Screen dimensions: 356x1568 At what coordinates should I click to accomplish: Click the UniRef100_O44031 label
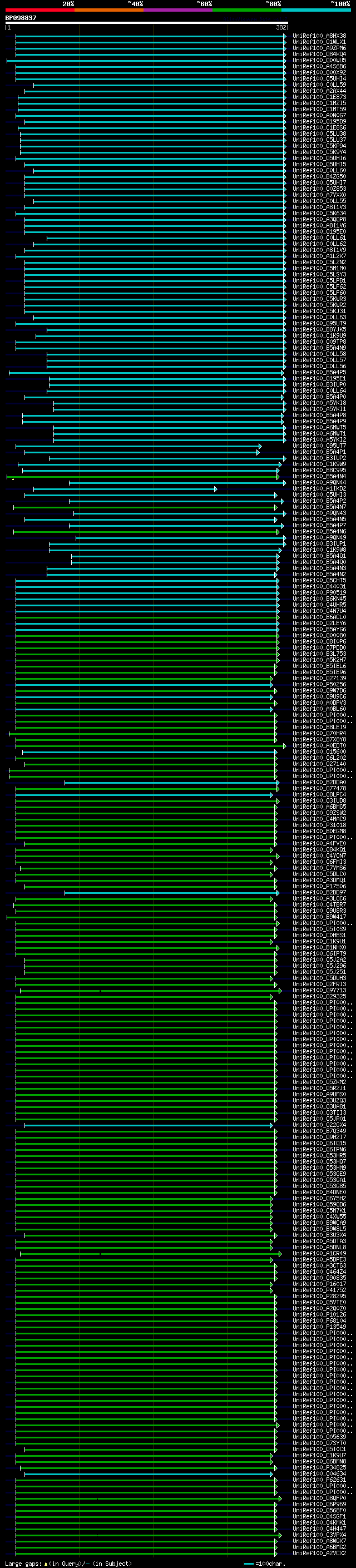coord(319,586)
